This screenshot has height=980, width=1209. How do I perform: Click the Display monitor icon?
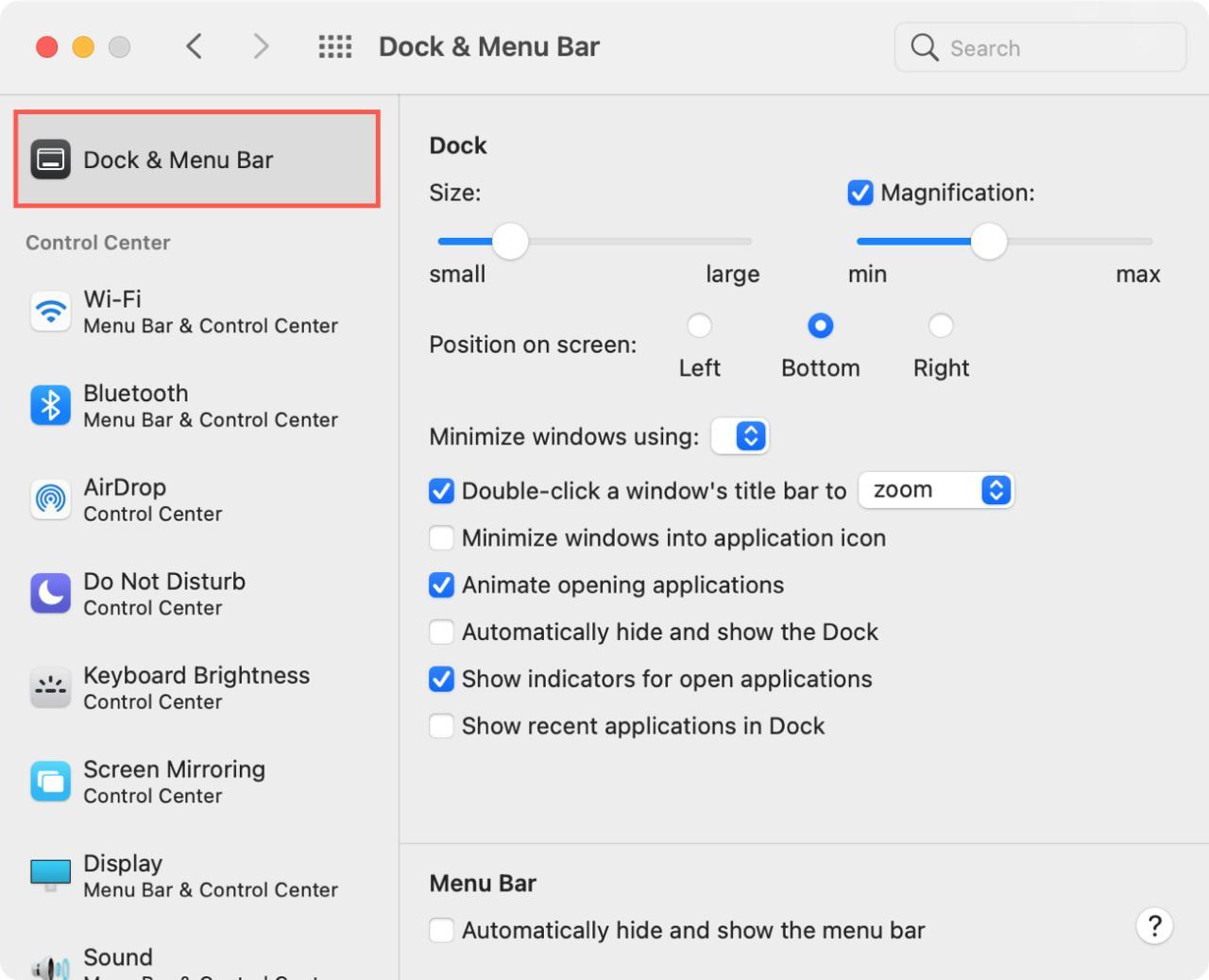pyautogui.click(x=50, y=874)
